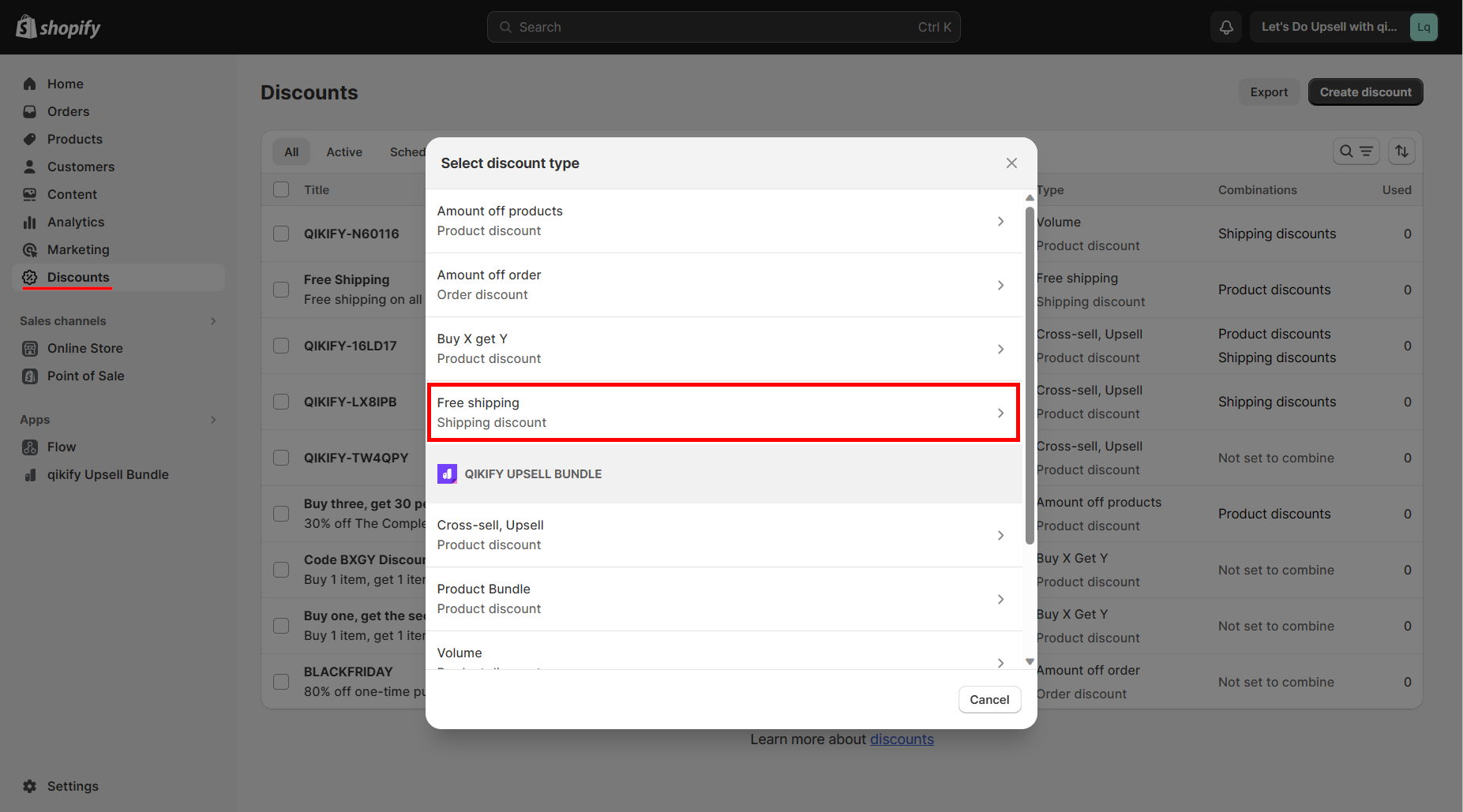The image size is (1463, 812).
Task: Check the select-all Title checkbox
Action: tap(281, 189)
